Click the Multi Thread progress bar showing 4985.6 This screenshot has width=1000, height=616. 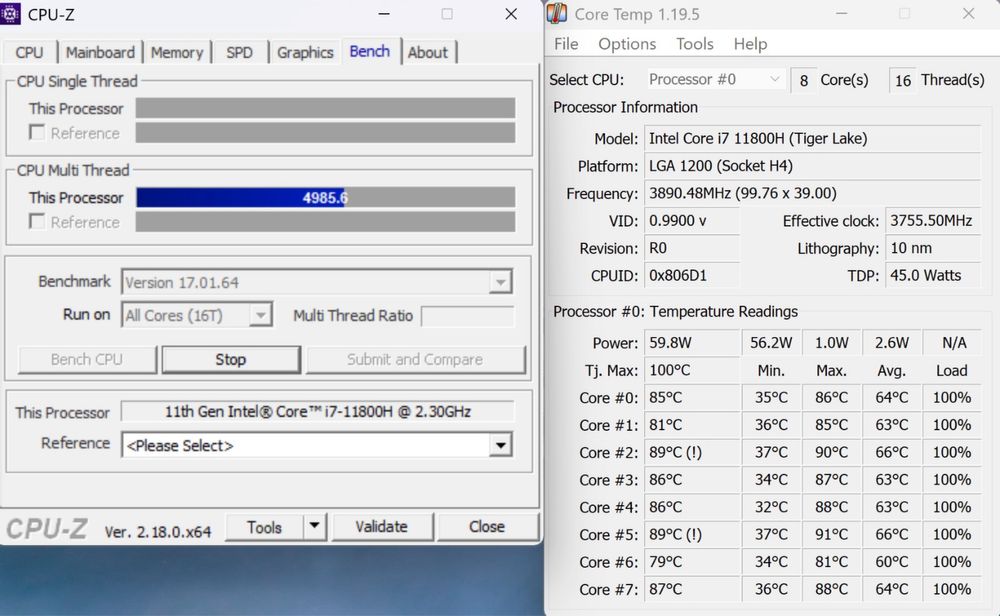click(325, 197)
